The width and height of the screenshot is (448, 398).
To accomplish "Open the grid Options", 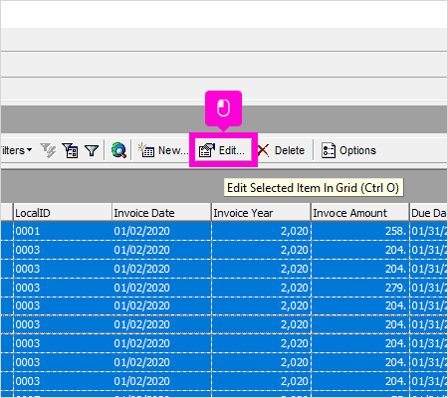I will (x=348, y=150).
